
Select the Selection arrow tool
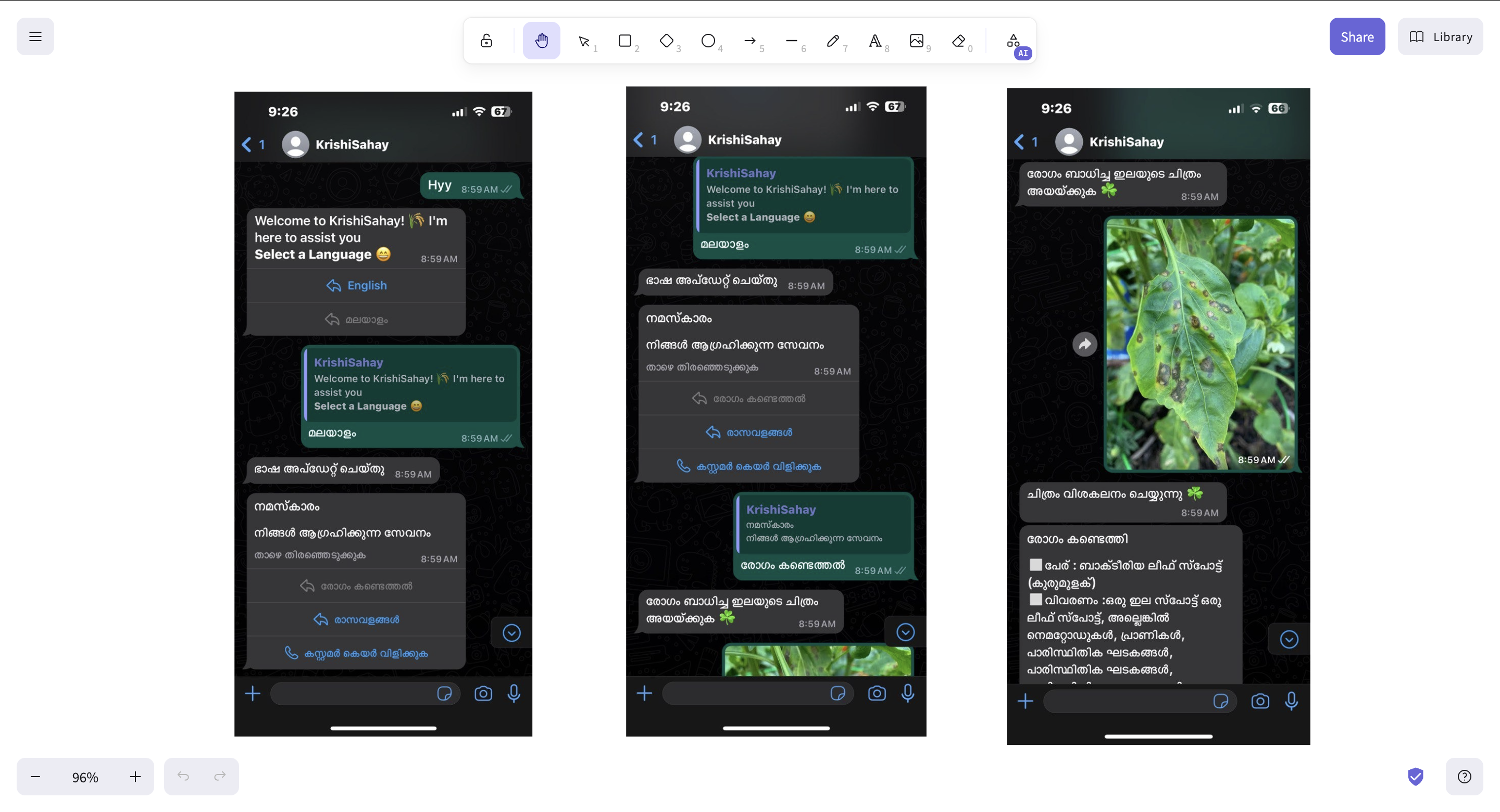click(583, 41)
